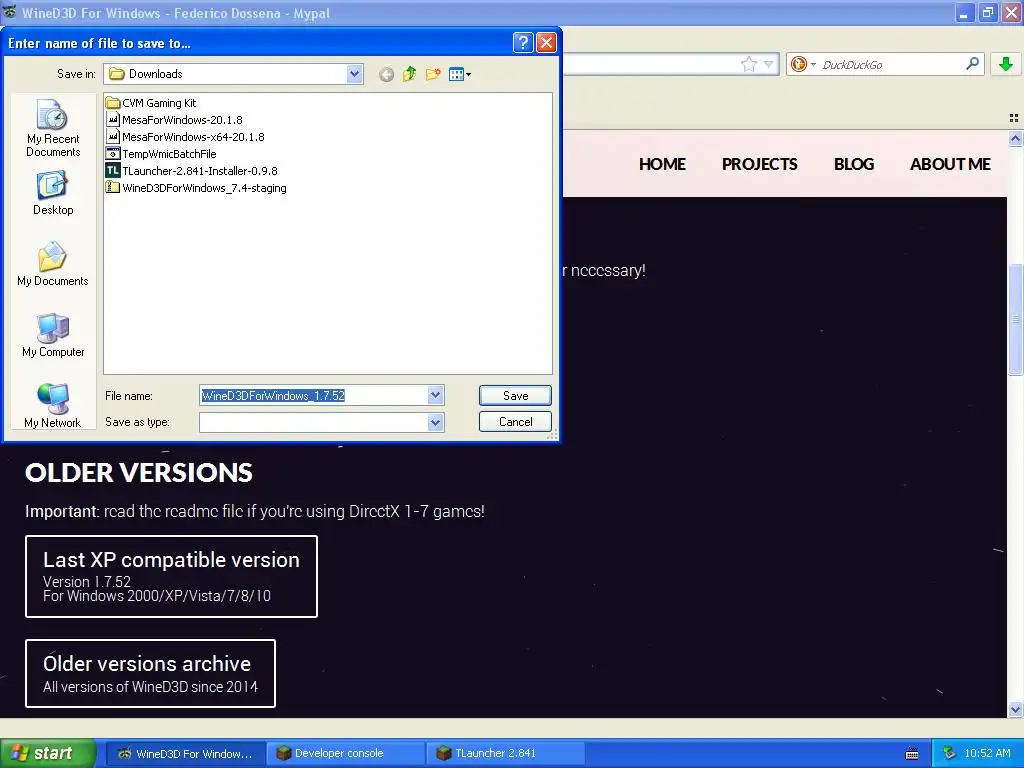Open My Recent Documents shortcut
The height and width of the screenshot is (768, 1024).
tap(53, 128)
